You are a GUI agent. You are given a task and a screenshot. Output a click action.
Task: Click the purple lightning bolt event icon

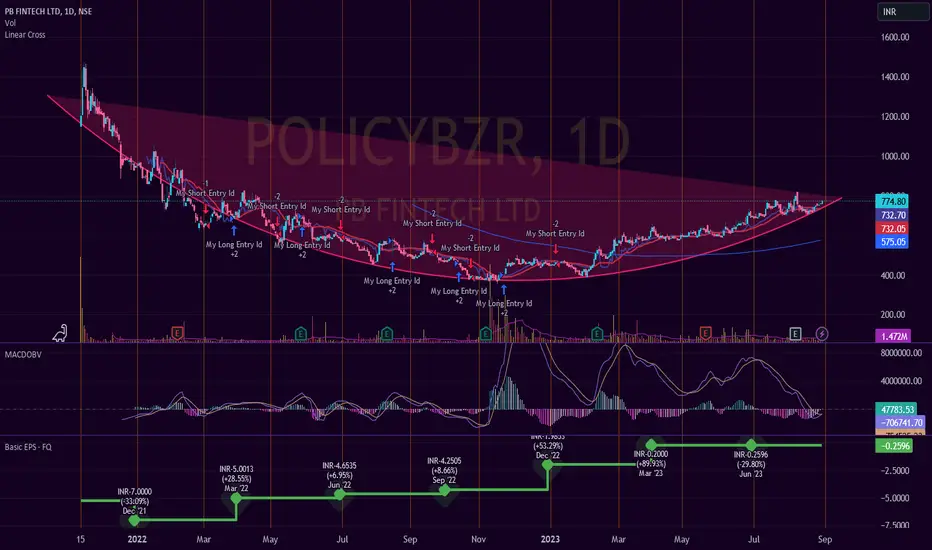pyautogui.click(x=822, y=334)
